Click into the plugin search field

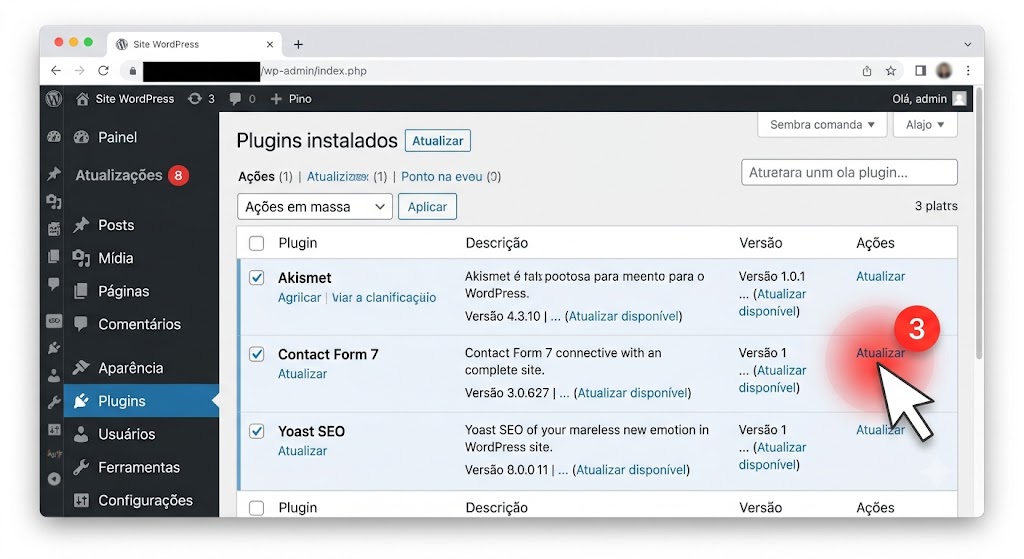point(849,172)
